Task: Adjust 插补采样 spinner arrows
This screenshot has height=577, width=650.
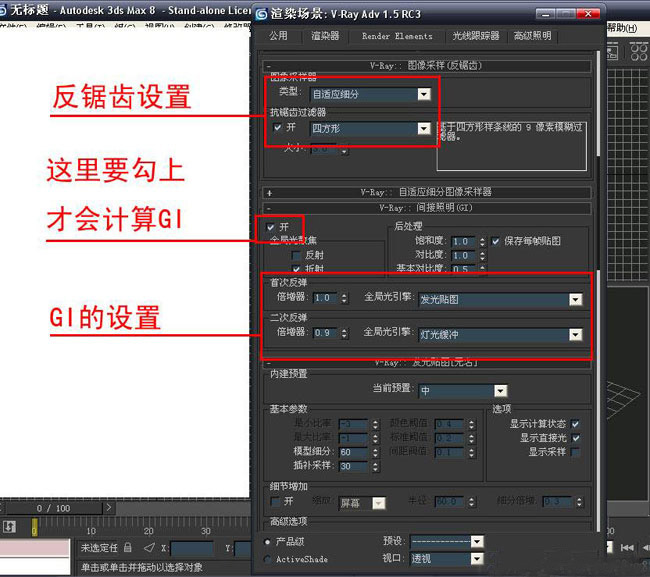Action: [375, 466]
